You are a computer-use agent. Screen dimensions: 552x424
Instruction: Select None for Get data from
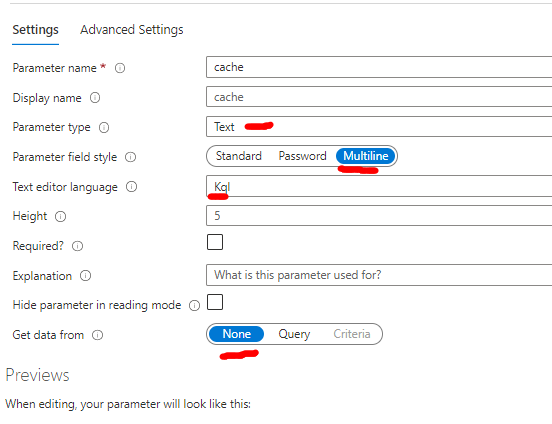(236, 334)
